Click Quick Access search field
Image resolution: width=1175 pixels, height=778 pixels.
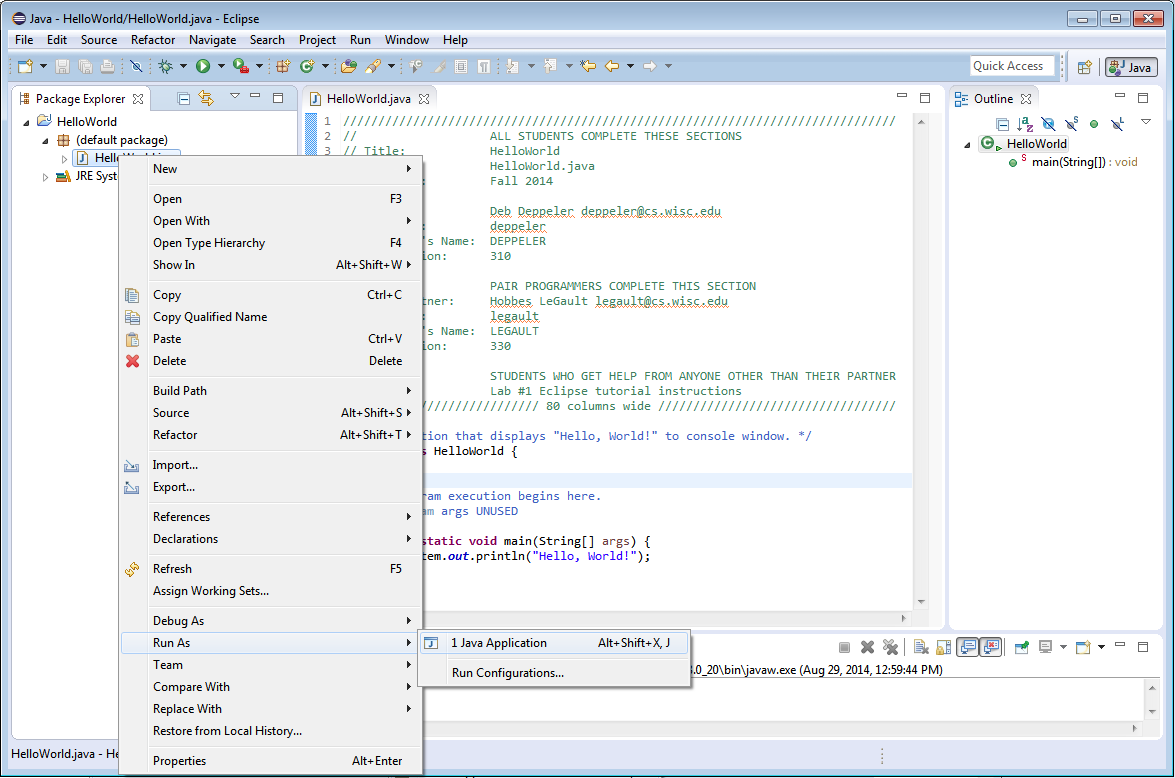click(x=1012, y=66)
